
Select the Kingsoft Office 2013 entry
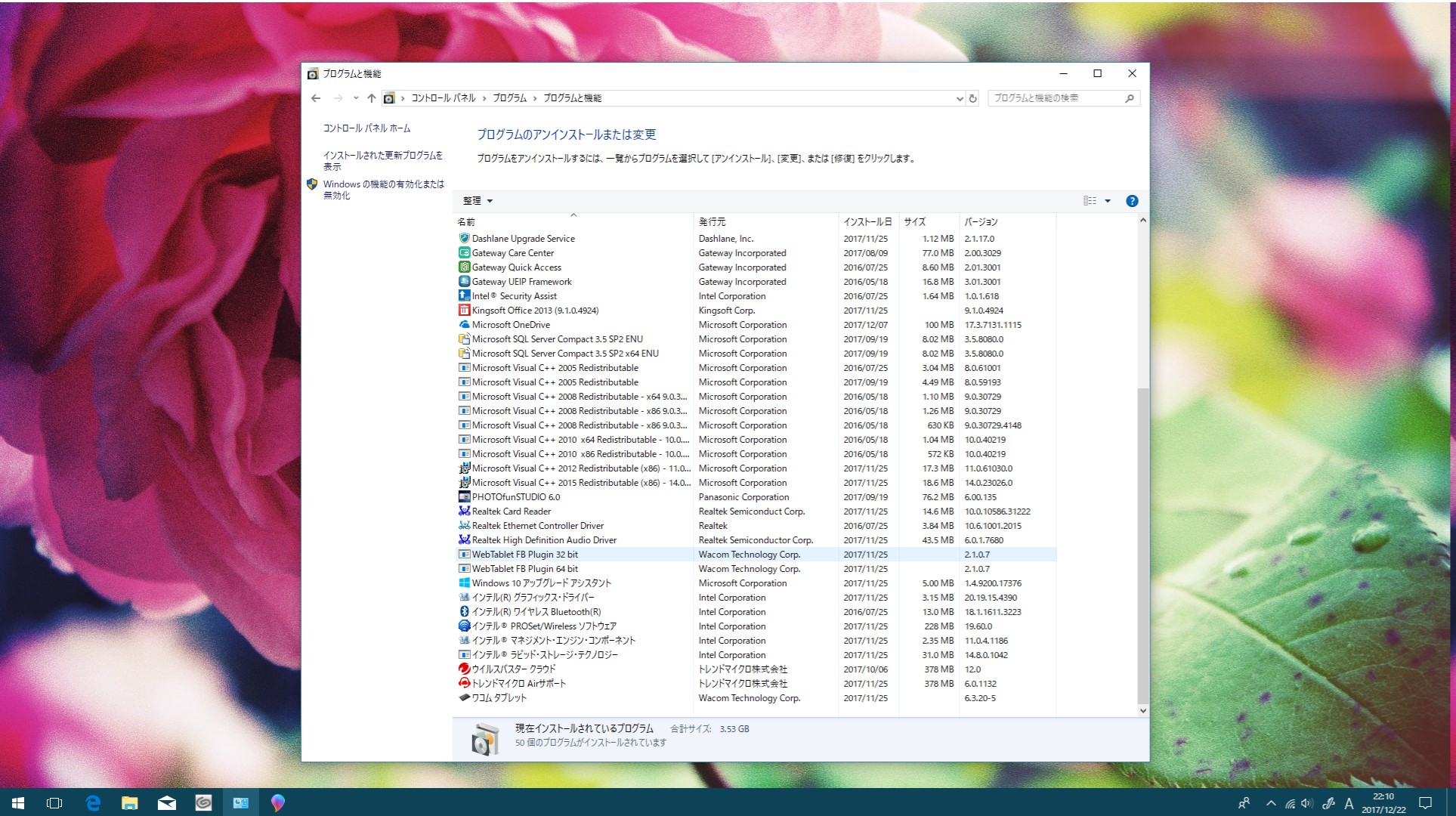(535, 311)
